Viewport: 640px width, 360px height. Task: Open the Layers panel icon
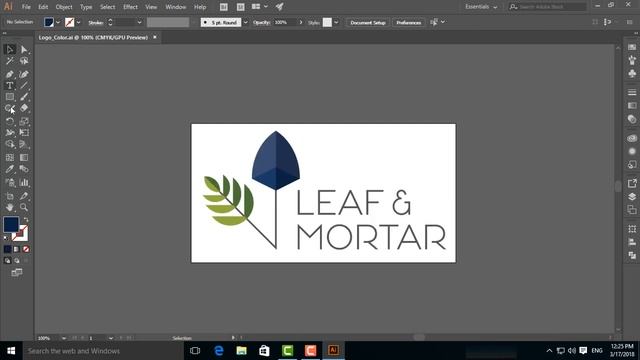[x=632, y=196]
